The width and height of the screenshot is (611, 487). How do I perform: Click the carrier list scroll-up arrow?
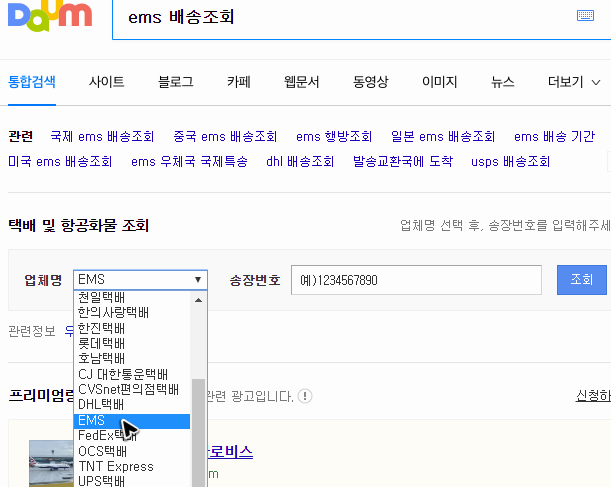click(x=198, y=300)
